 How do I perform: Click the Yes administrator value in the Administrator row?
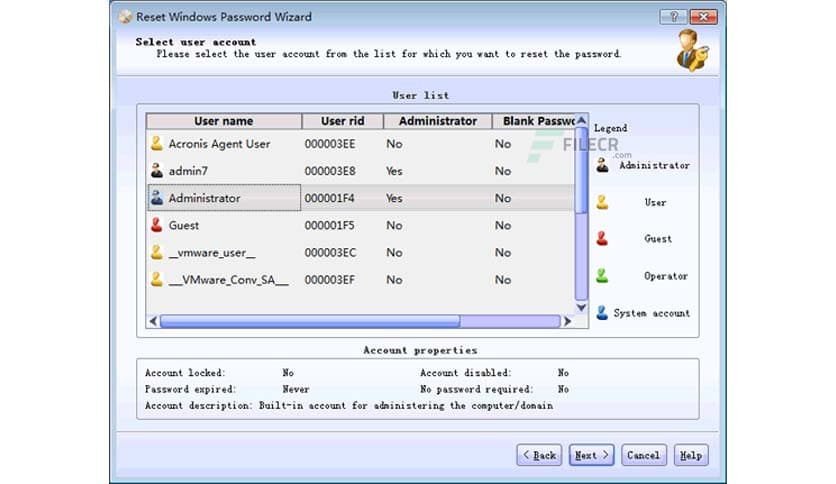[394, 198]
